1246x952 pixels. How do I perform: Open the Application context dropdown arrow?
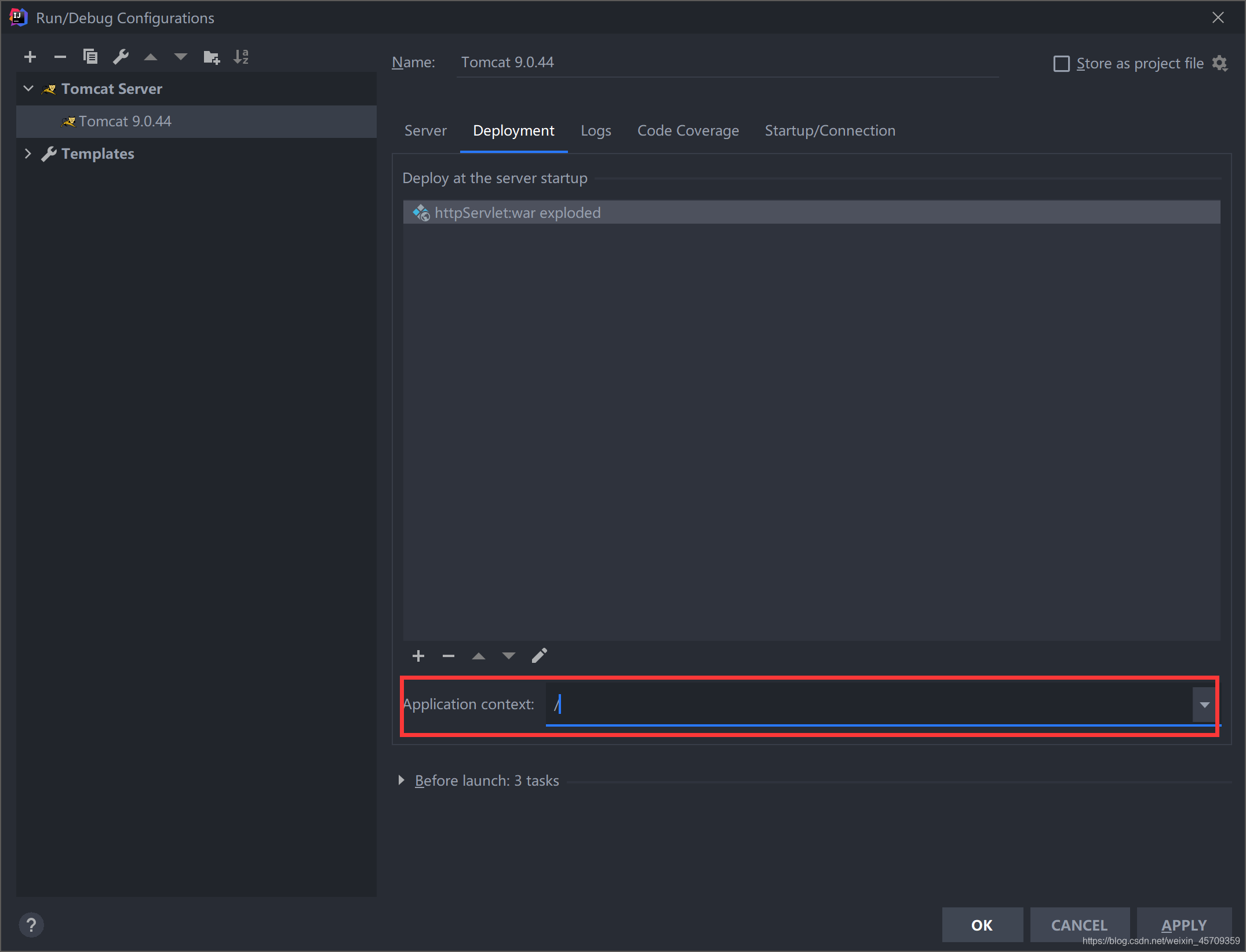(1204, 705)
